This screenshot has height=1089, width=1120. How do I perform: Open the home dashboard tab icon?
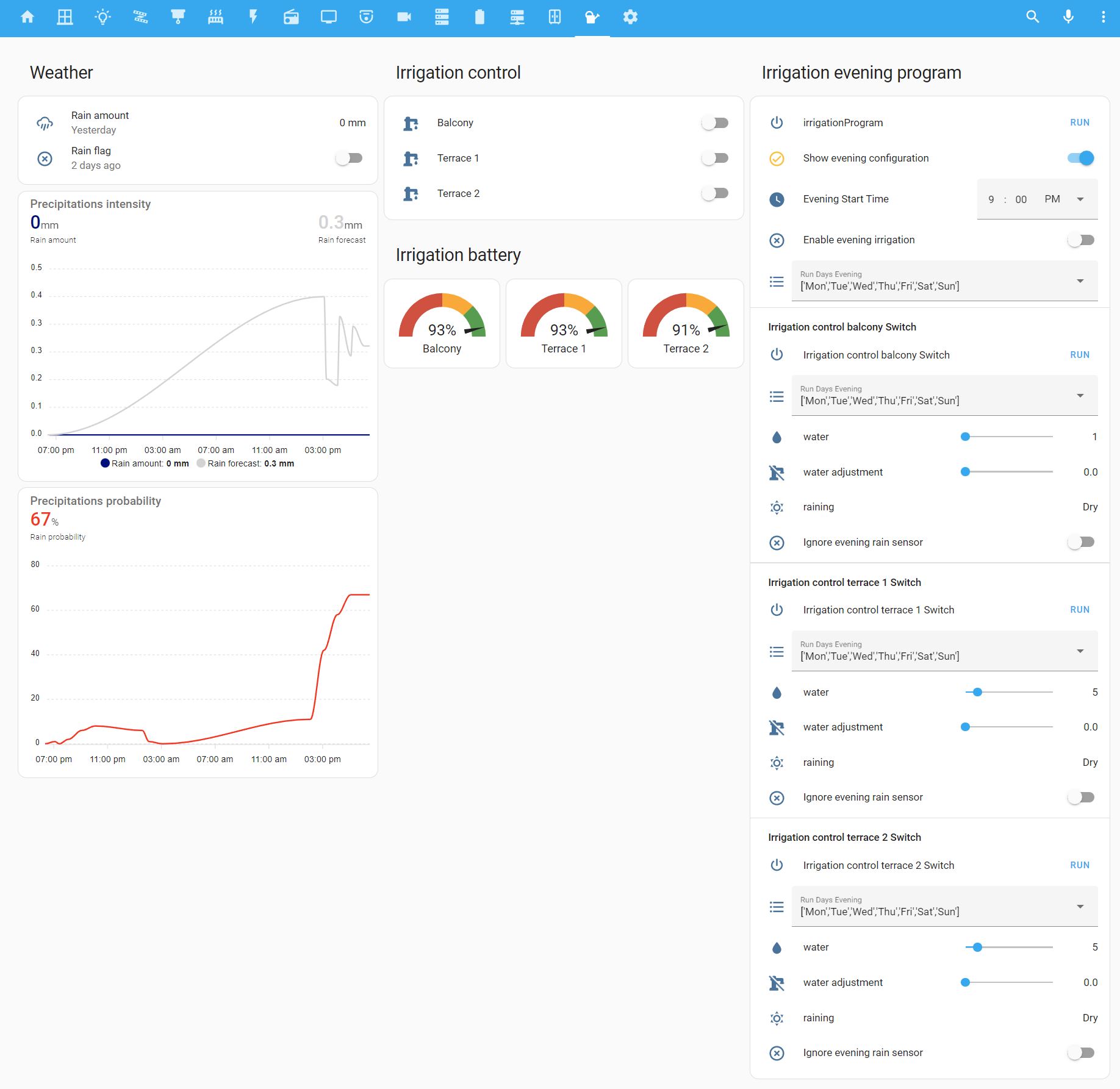tap(27, 17)
